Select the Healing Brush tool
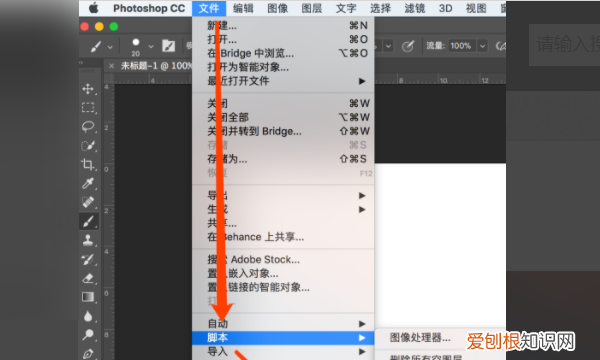The height and width of the screenshot is (360, 600). click(88, 202)
